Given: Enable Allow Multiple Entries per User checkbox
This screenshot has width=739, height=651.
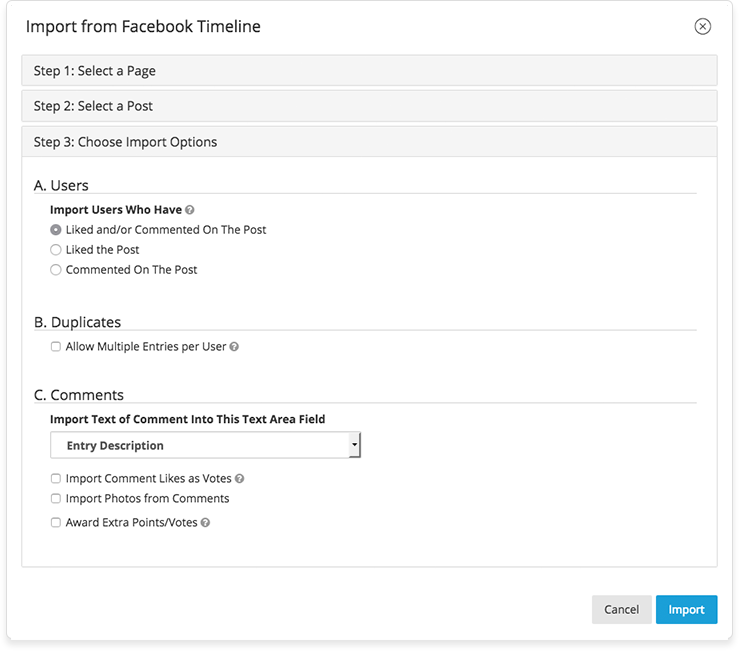Looking at the screenshot, I should coord(56,347).
